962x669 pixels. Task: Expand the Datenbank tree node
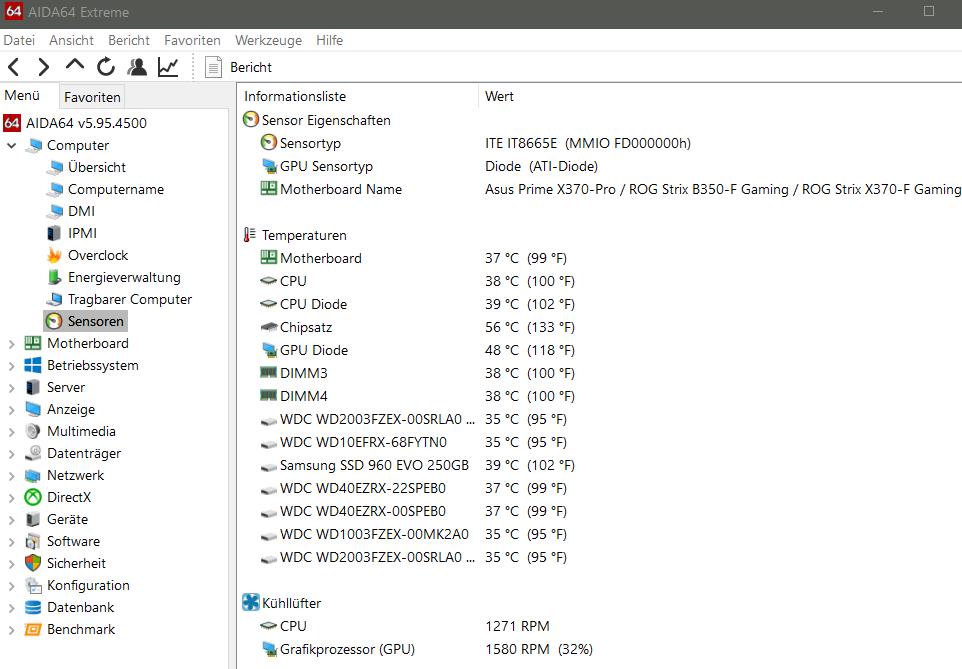tap(11, 608)
